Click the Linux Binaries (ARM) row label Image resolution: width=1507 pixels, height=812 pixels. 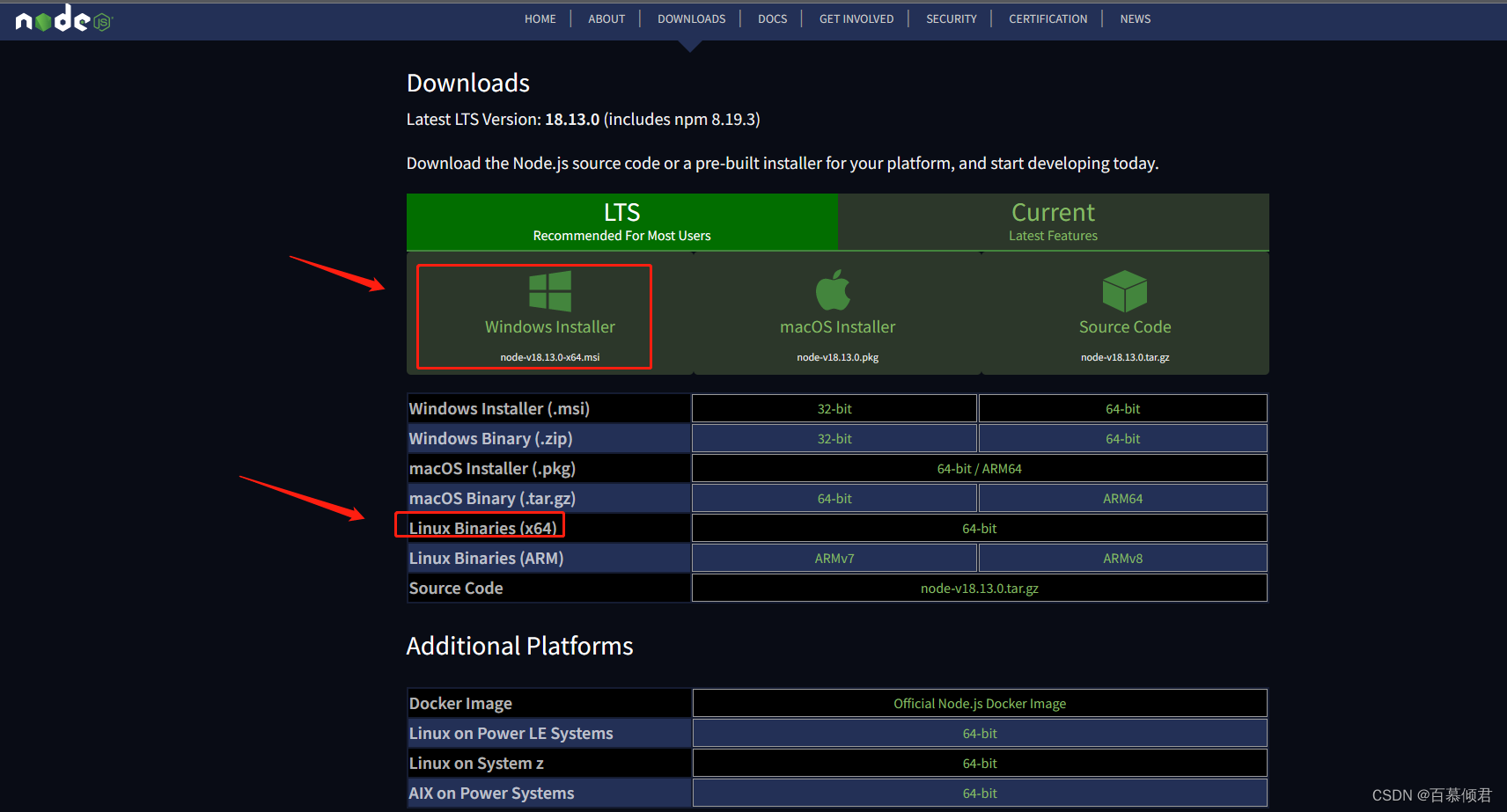click(x=486, y=558)
